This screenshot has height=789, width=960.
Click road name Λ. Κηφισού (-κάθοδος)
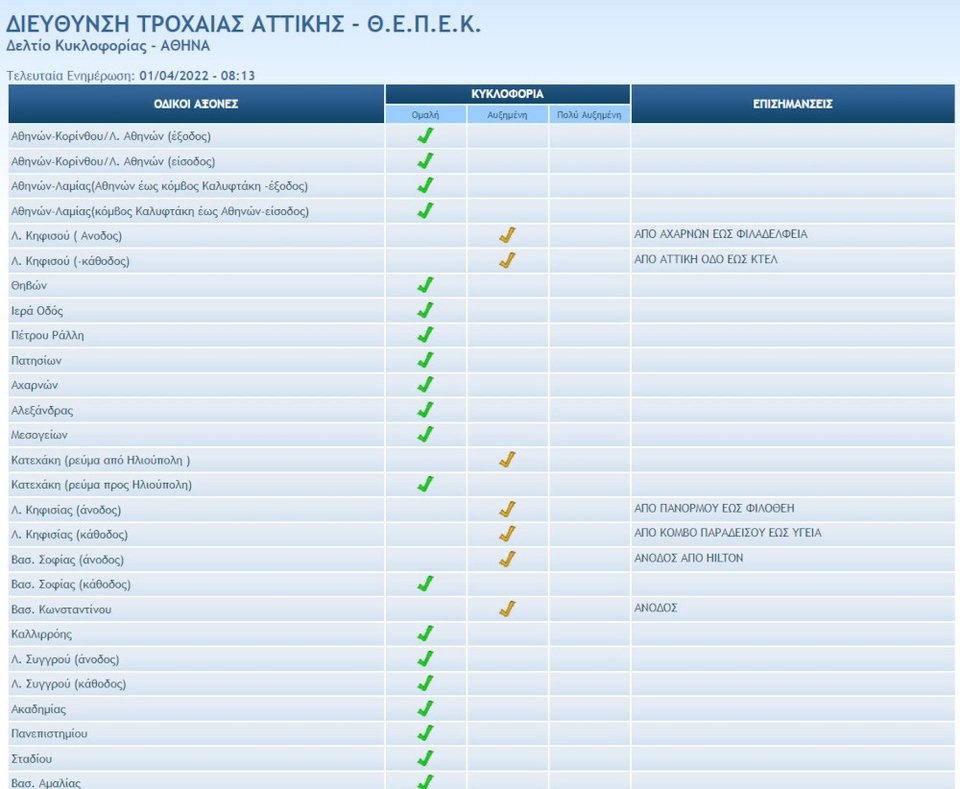(70, 261)
